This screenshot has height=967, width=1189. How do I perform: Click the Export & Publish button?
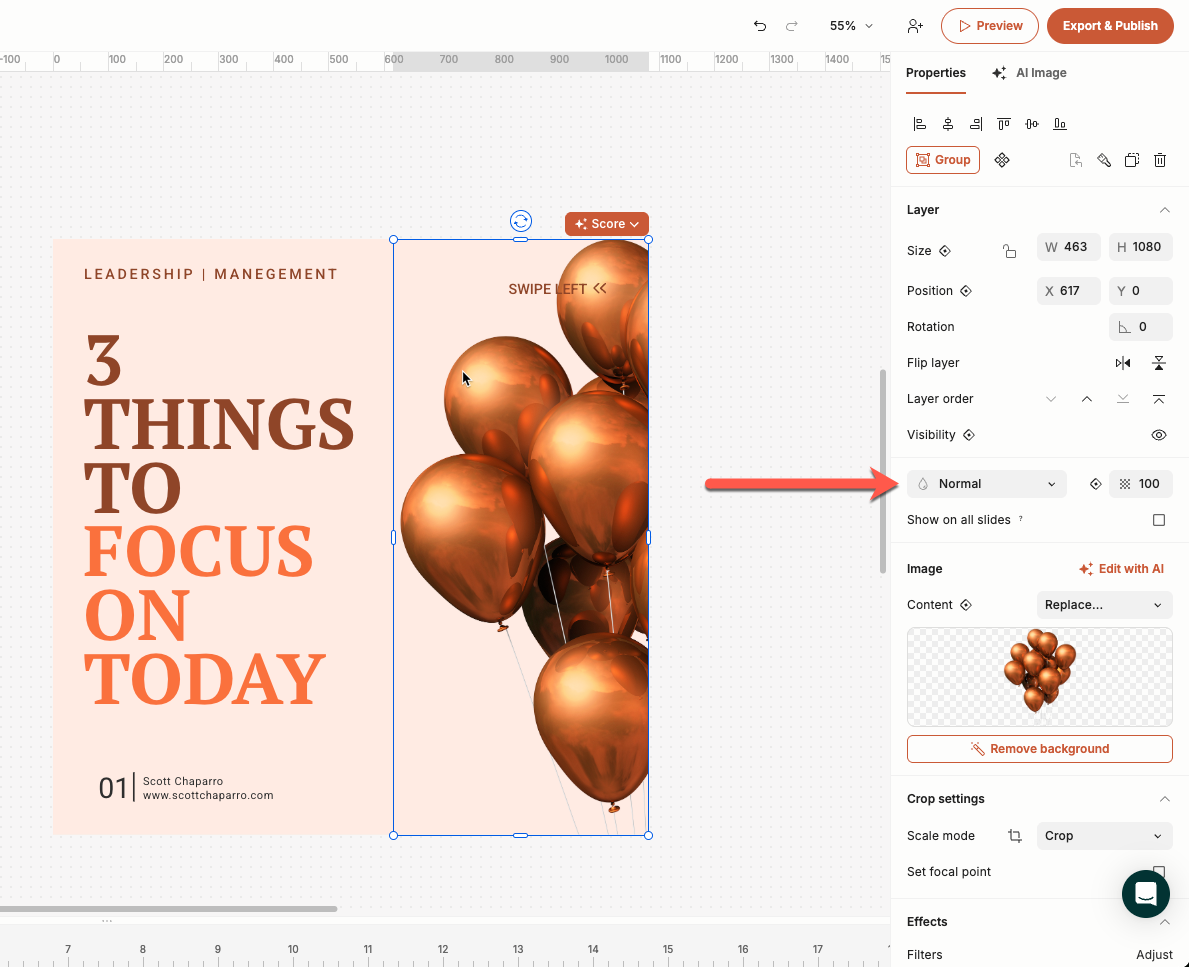click(x=1110, y=26)
